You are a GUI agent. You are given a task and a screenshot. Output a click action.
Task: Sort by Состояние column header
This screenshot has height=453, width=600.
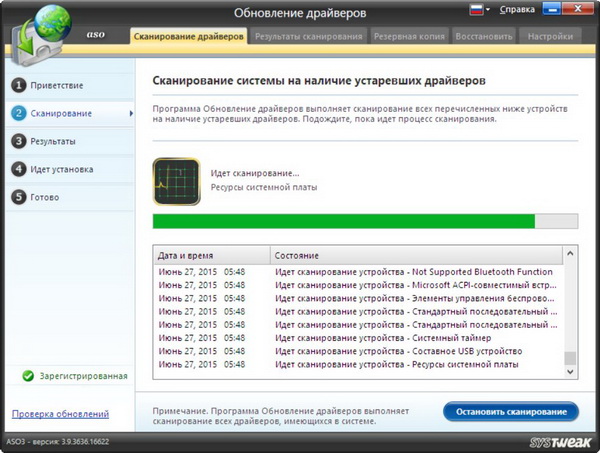[416, 256]
